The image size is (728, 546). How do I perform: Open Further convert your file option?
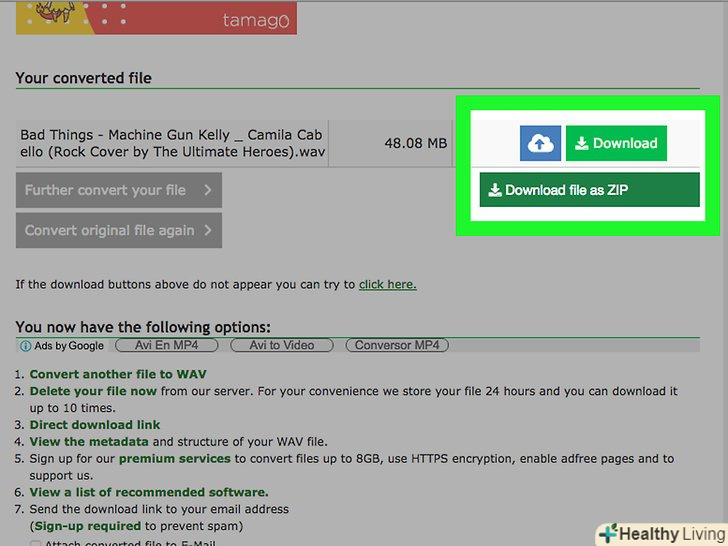point(119,190)
